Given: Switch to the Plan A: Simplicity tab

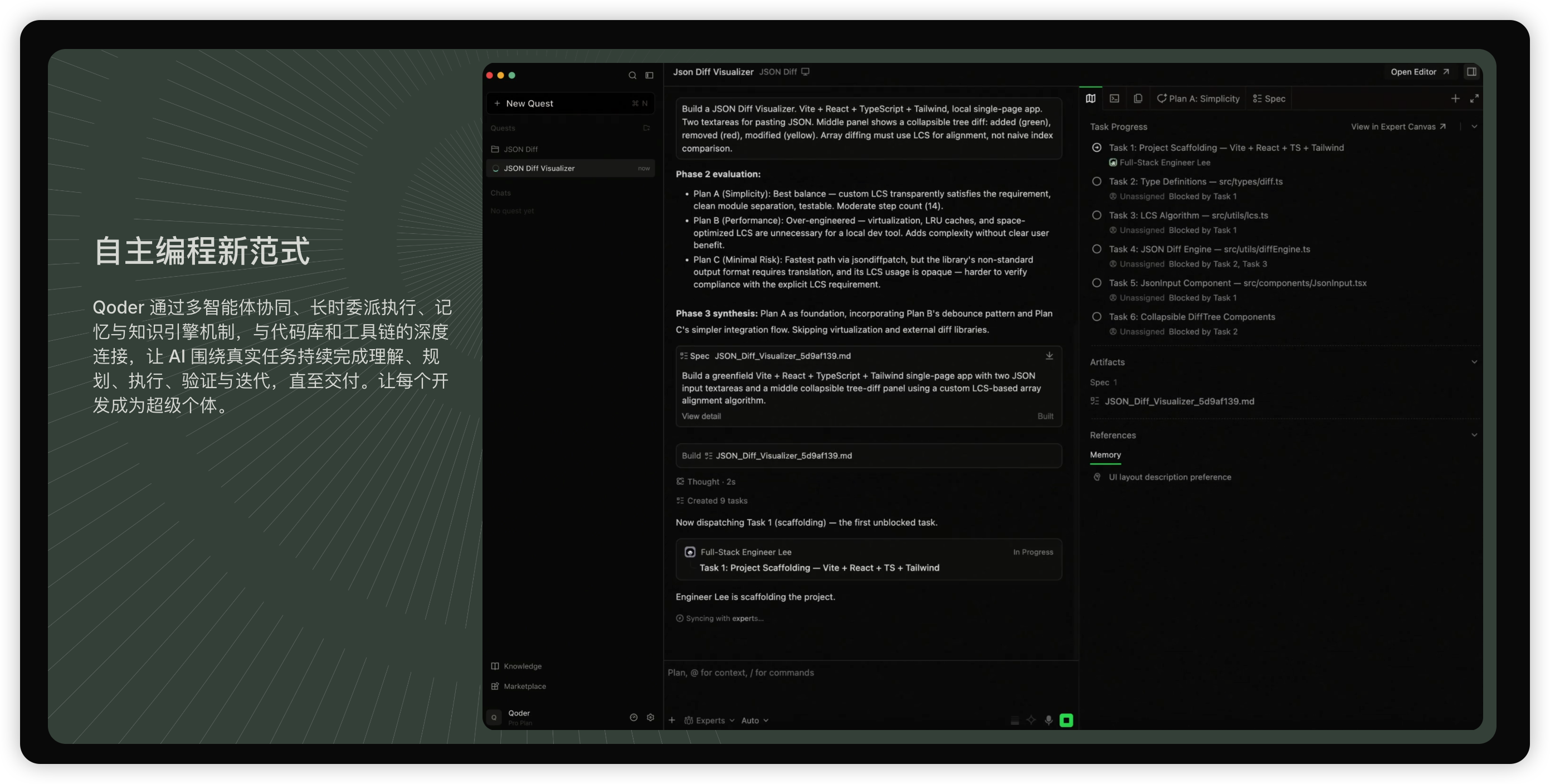Looking at the screenshot, I should [1198, 99].
